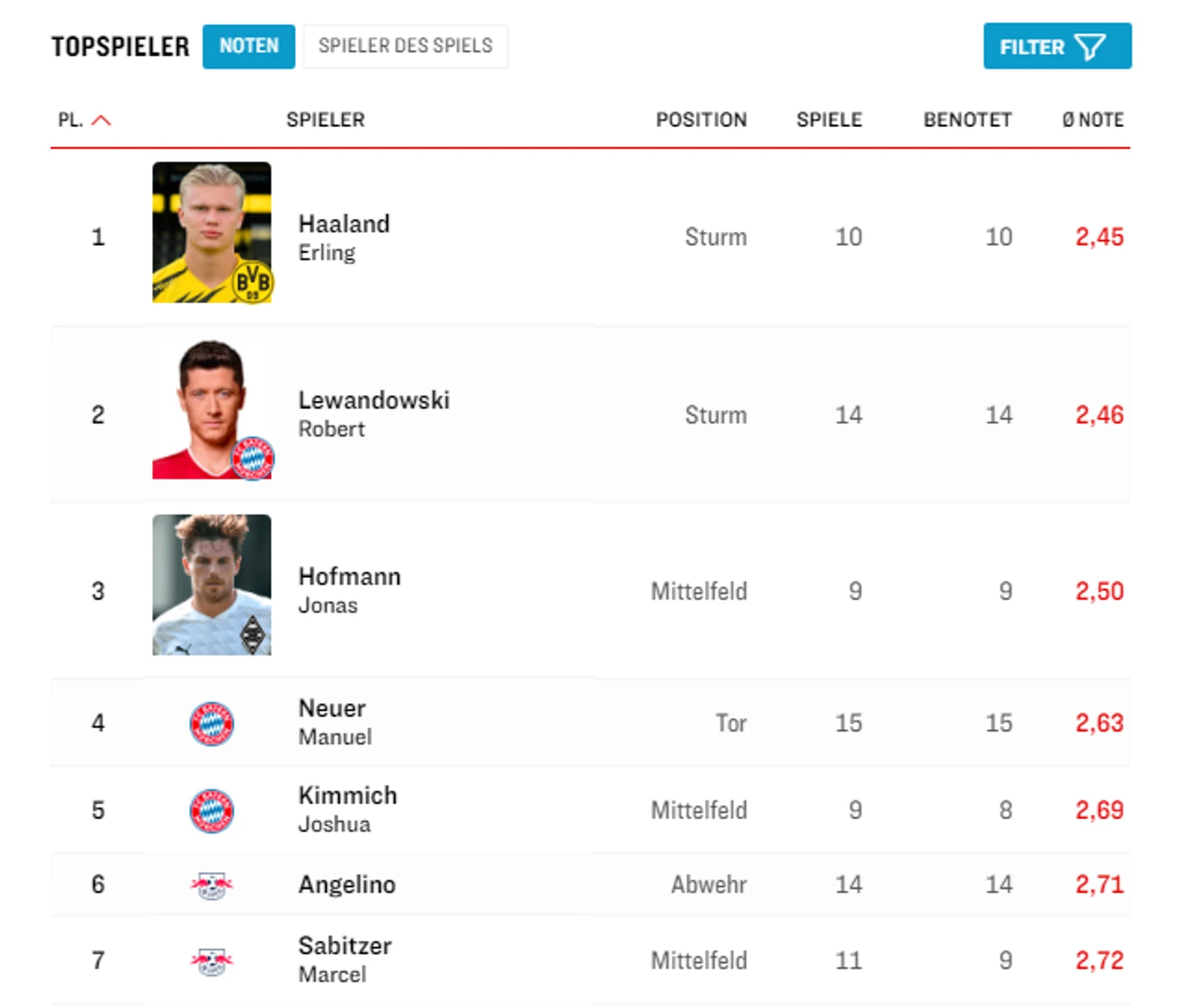Click the BVB badge on Haaland's photo
The width and height of the screenshot is (1180, 1008).
(253, 282)
